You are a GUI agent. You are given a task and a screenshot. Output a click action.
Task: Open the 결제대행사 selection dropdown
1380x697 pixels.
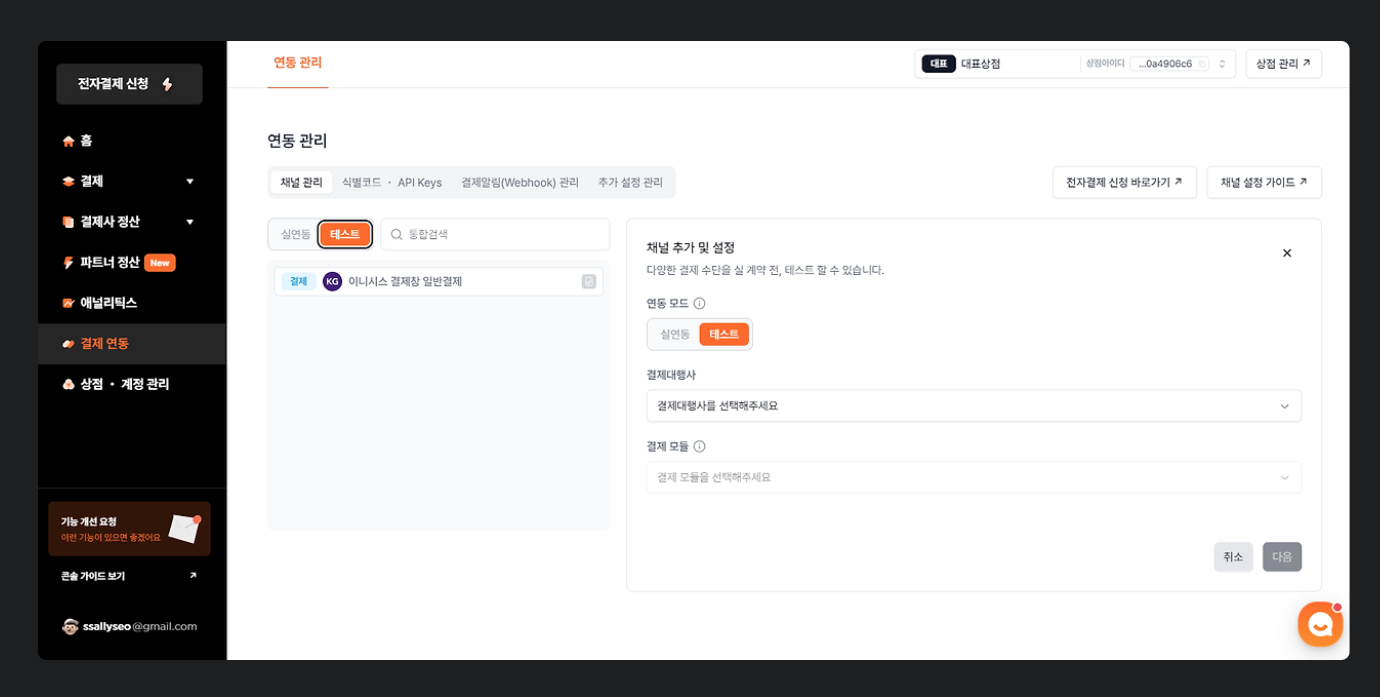pyautogui.click(x=974, y=406)
